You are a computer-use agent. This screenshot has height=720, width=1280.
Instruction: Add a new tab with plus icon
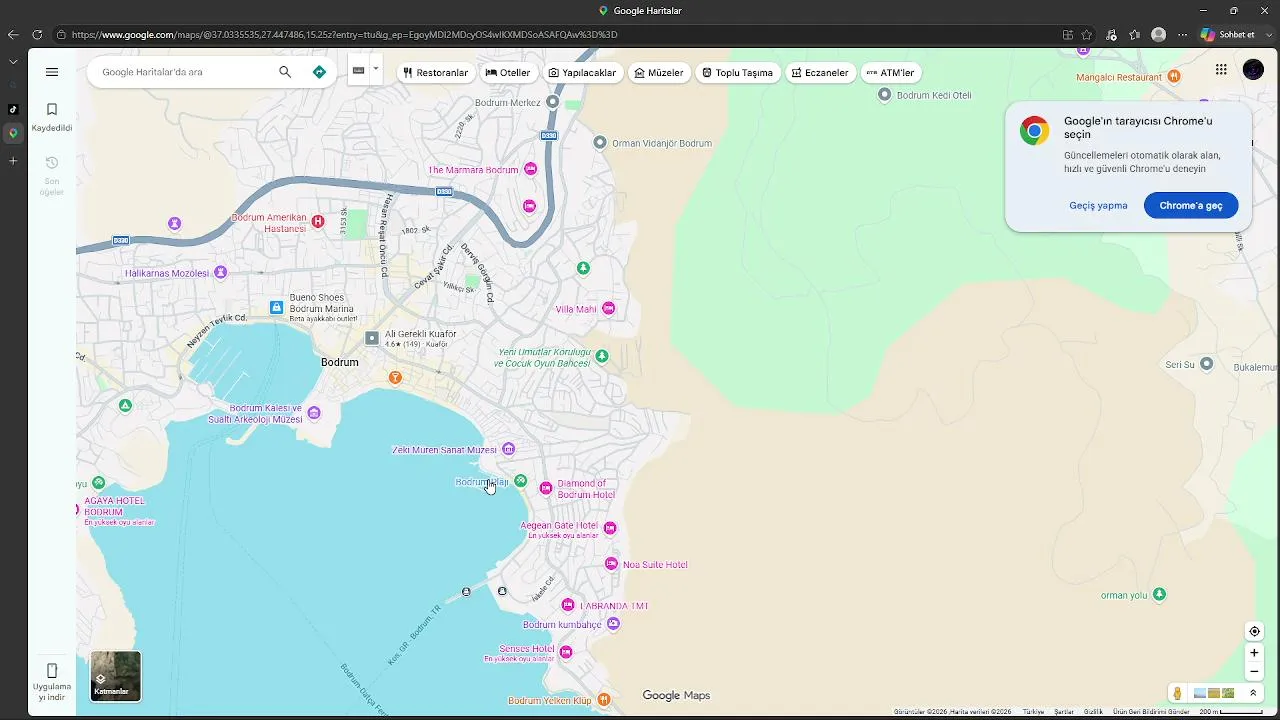[13, 161]
